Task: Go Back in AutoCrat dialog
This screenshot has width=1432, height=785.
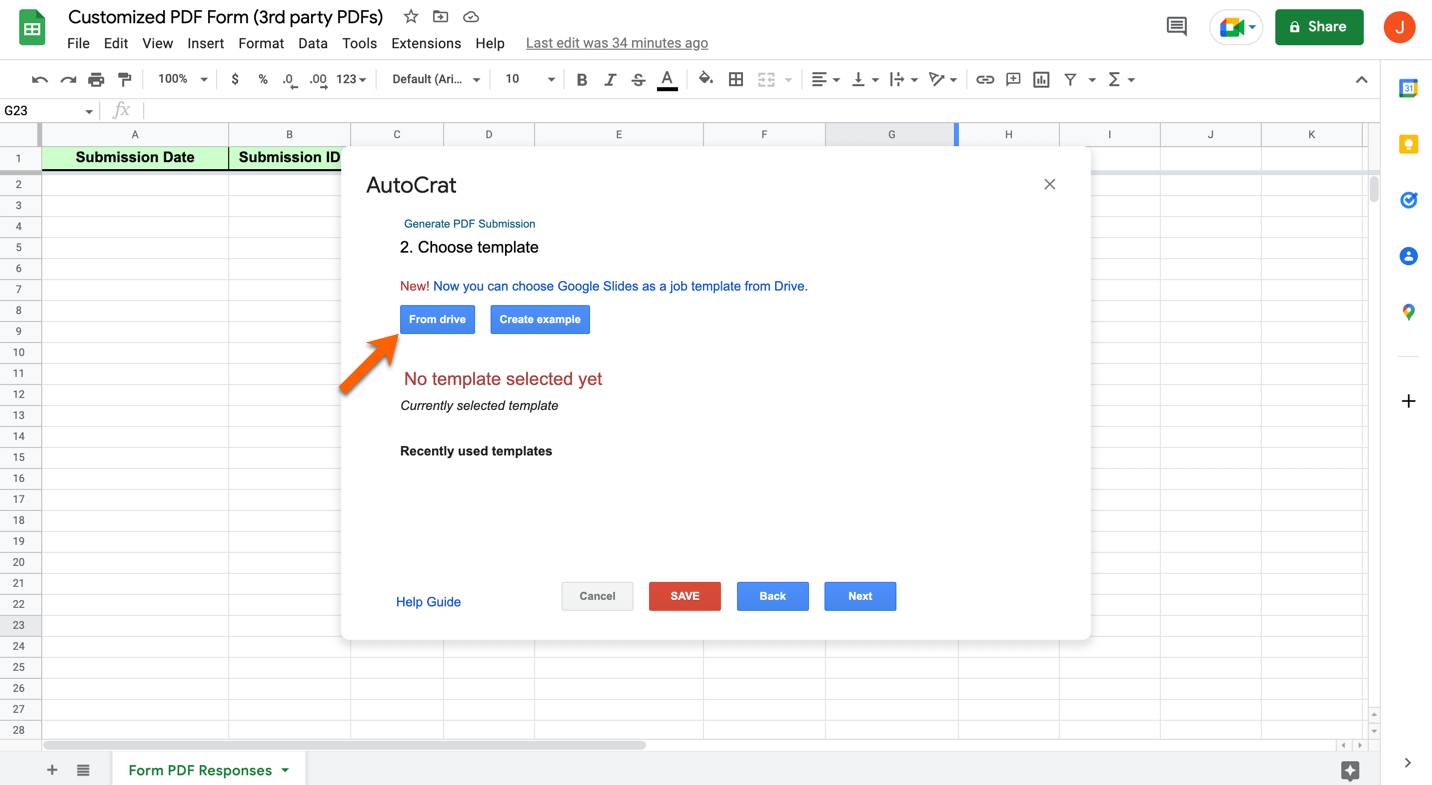Action: 772,596
